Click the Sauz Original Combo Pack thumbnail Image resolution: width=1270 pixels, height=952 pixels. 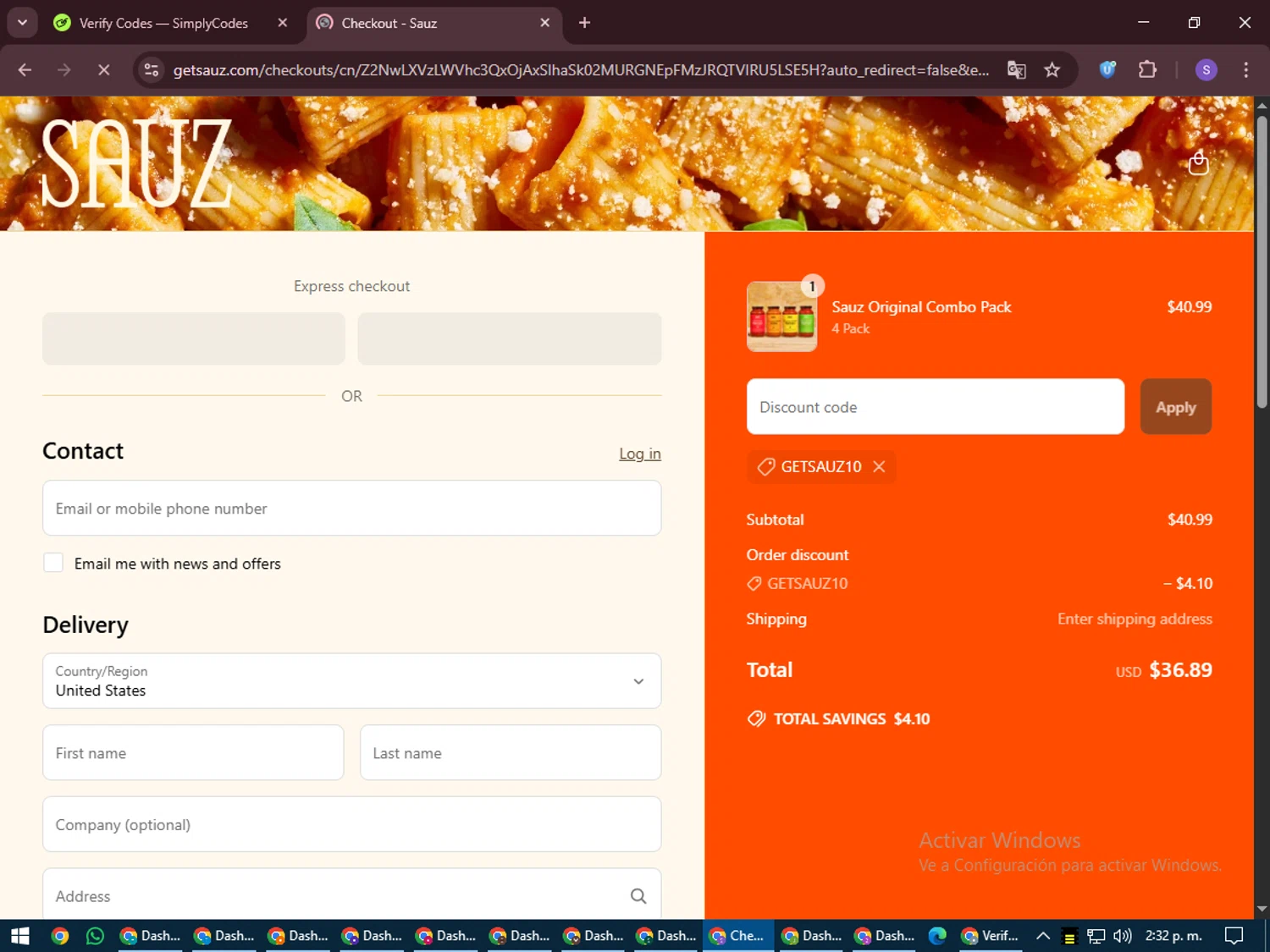point(781,316)
